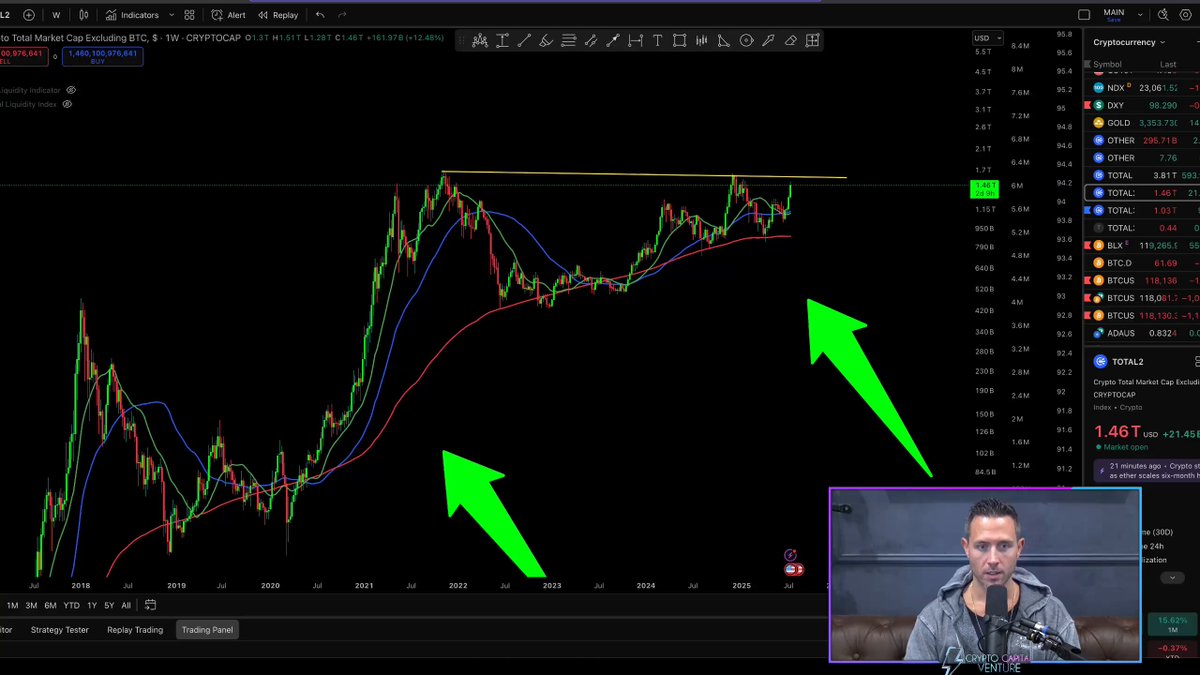Select DXY row in watchlist
1200x675 pixels.
[x=1142, y=105]
